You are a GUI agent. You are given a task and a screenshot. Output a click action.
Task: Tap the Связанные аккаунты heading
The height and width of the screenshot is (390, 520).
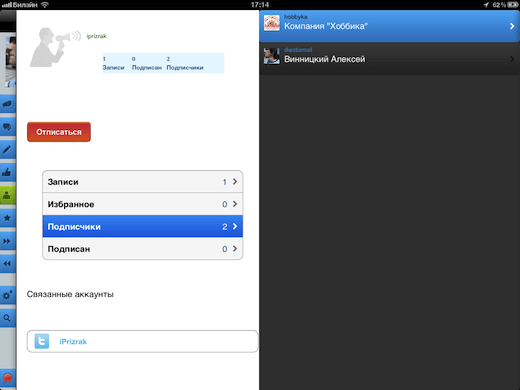(70, 294)
